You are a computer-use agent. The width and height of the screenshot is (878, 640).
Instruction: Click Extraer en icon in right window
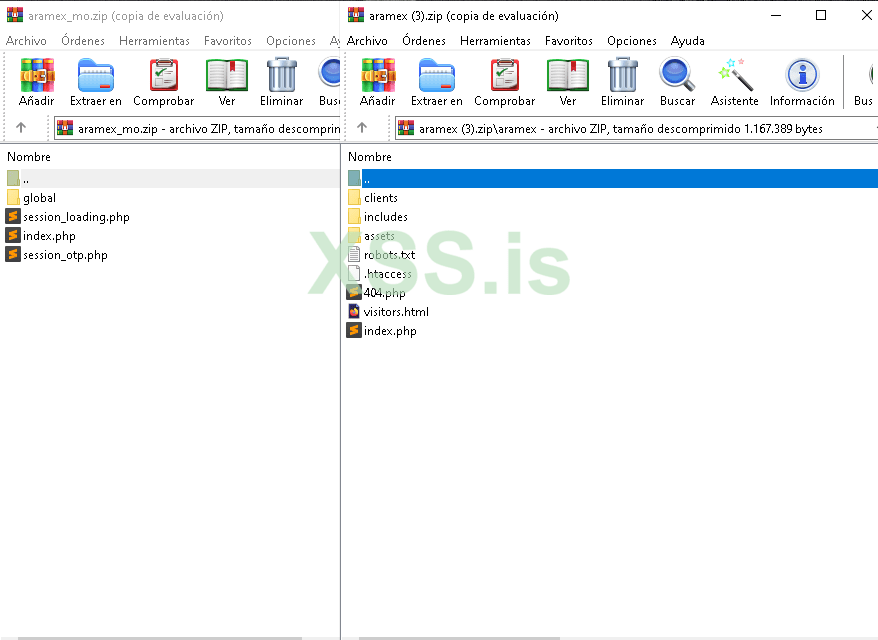click(436, 81)
